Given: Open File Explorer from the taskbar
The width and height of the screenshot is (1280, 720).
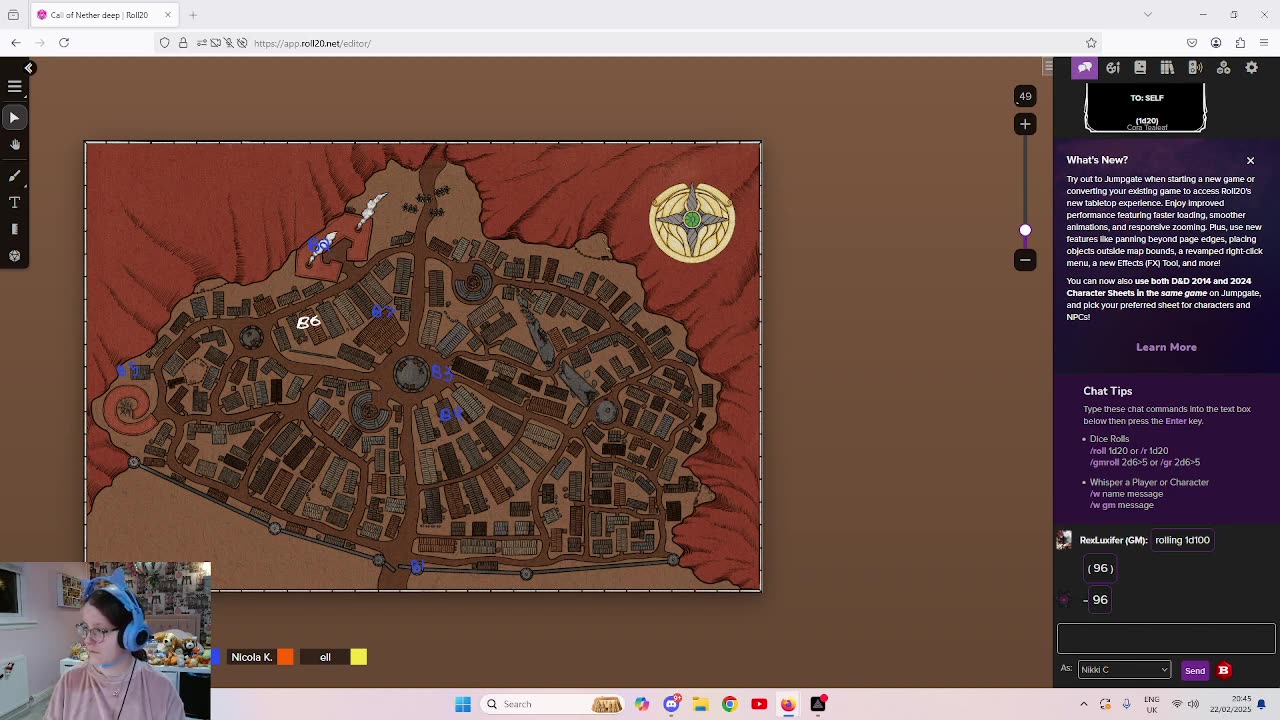Looking at the screenshot, I should (700, 704).
